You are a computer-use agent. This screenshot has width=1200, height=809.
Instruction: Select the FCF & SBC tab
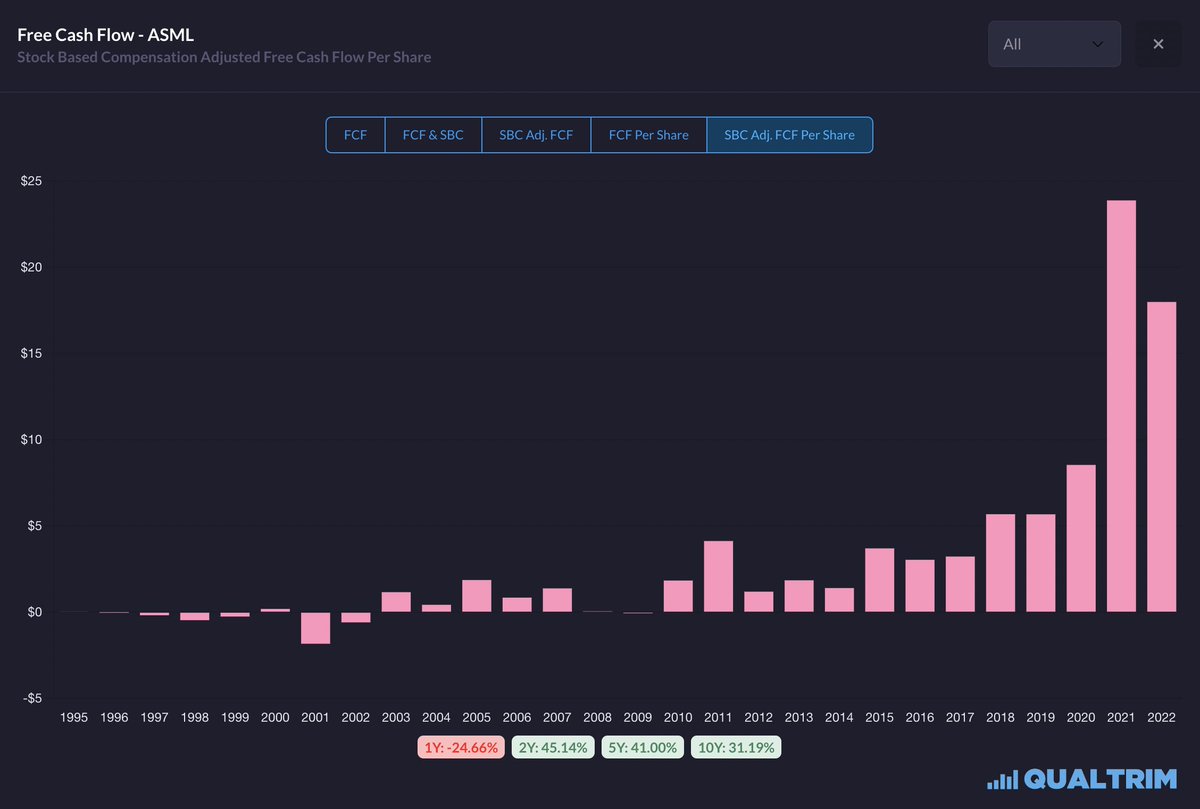433,135
